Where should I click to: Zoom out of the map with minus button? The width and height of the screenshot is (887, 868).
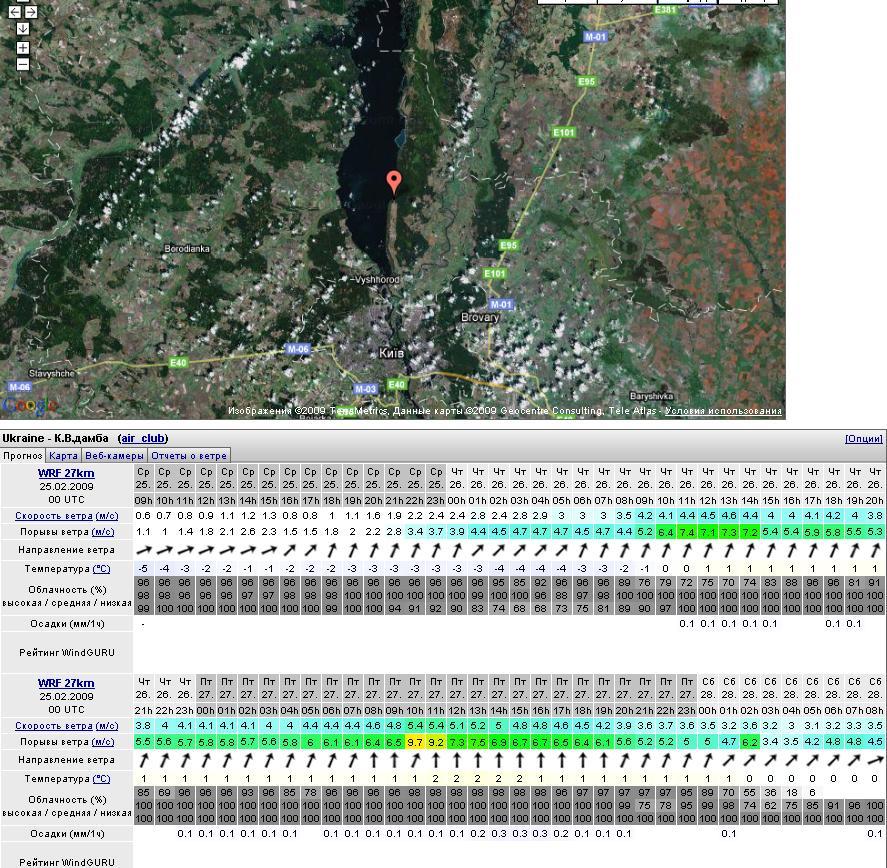coord(22,64)
